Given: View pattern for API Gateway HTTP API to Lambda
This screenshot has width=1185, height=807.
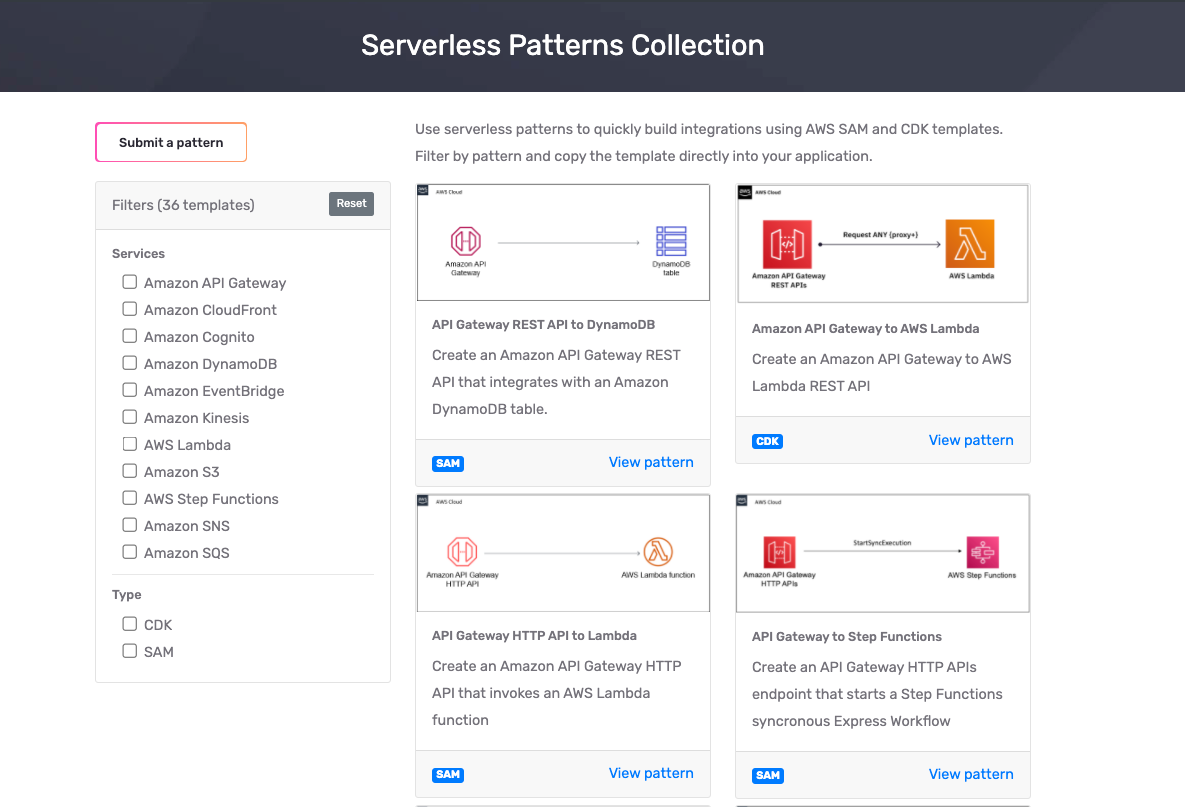Looking at the screenshot, I should tap(651, 773).
